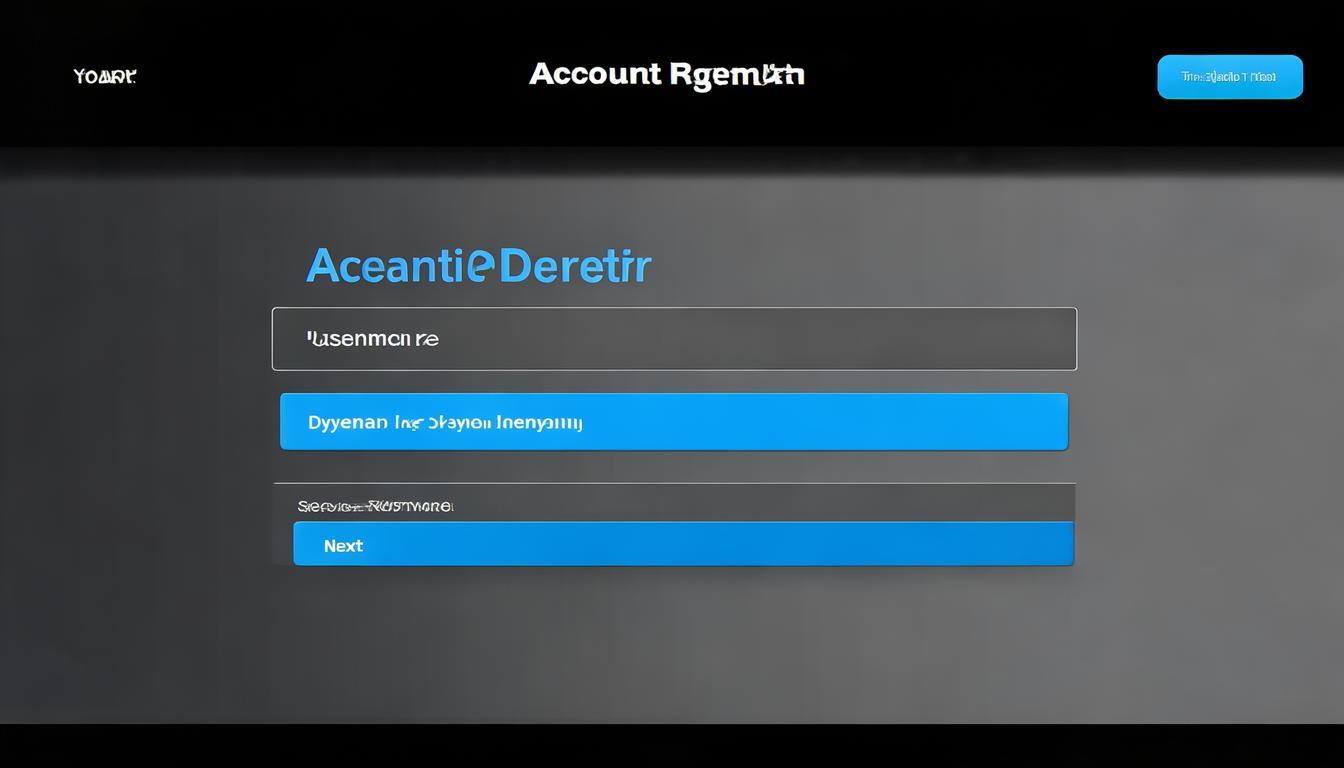The image size is (1344, 768).
Task: Click the logo text in top-left corner
Action: [x=104, y=76]
